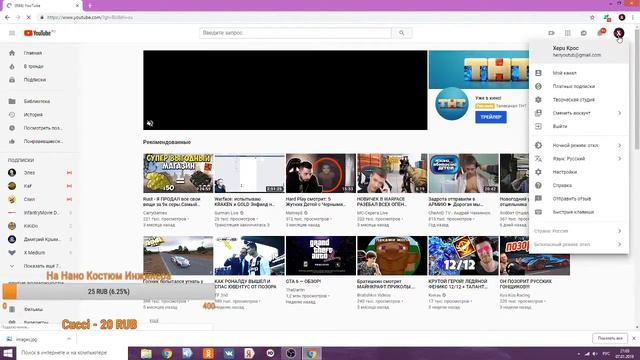Viewport: 640px width, 360px height.
Task: Choose Выйти to sign out
Action: (579, 127)
